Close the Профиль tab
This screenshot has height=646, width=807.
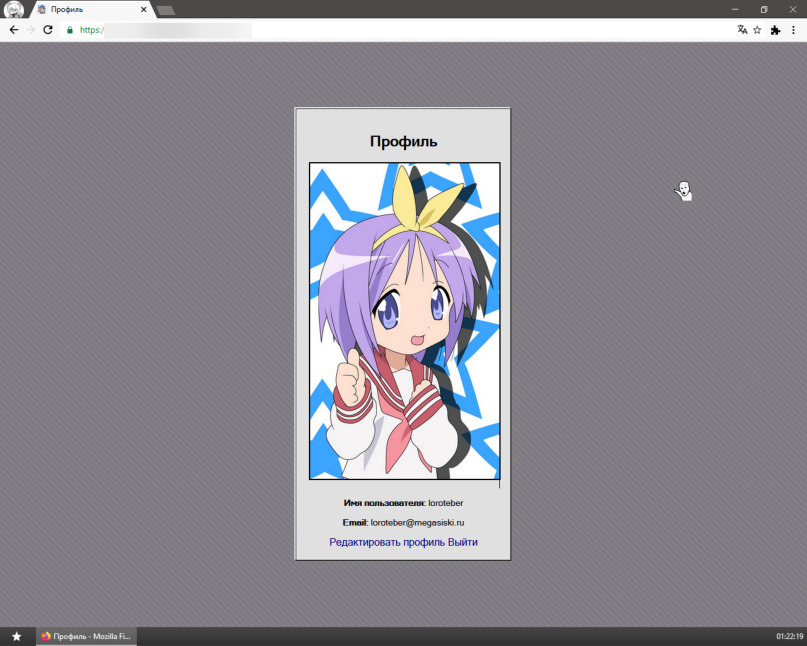tap(144, 9)
